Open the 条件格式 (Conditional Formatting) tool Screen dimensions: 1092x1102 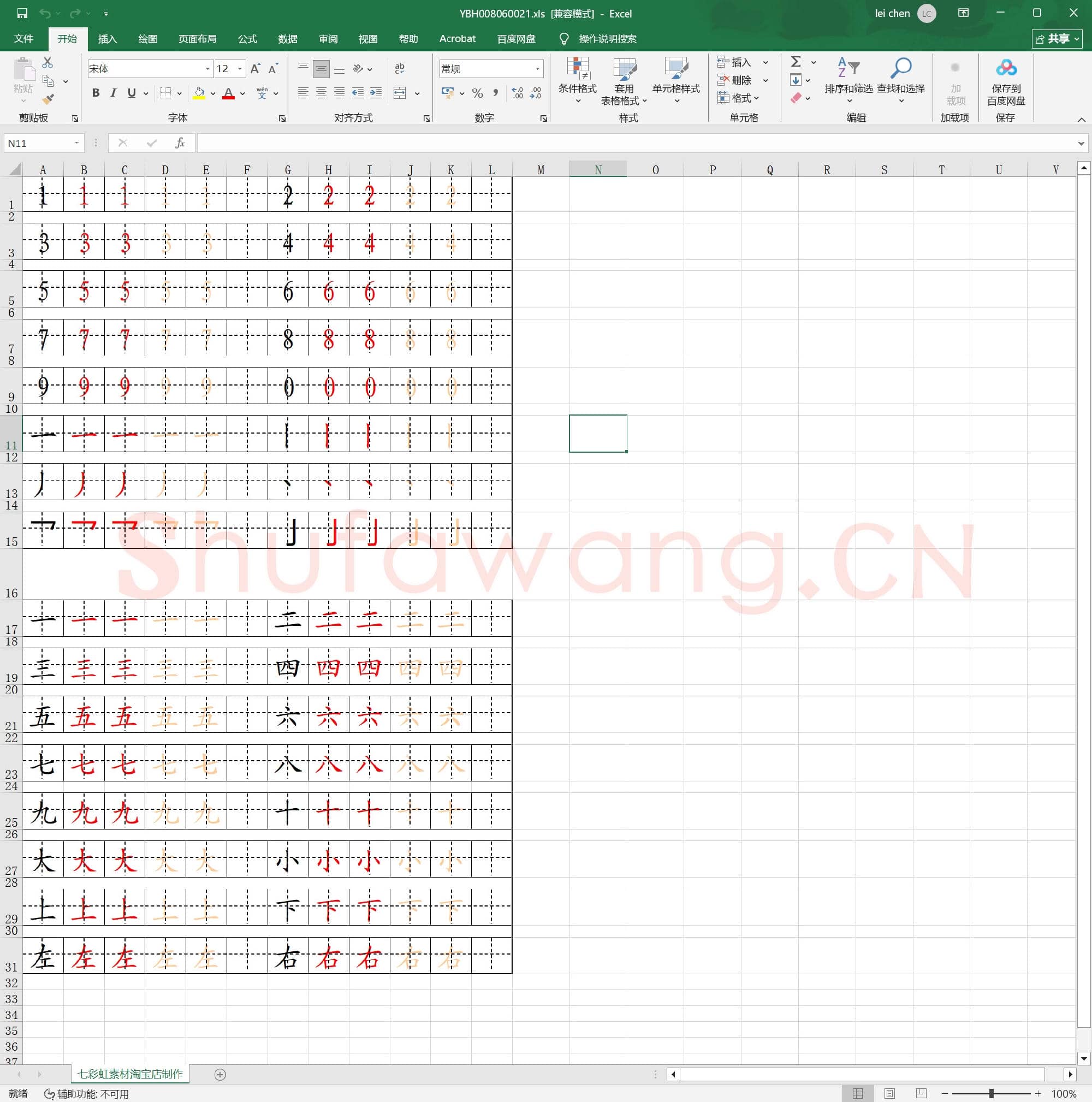578,80
